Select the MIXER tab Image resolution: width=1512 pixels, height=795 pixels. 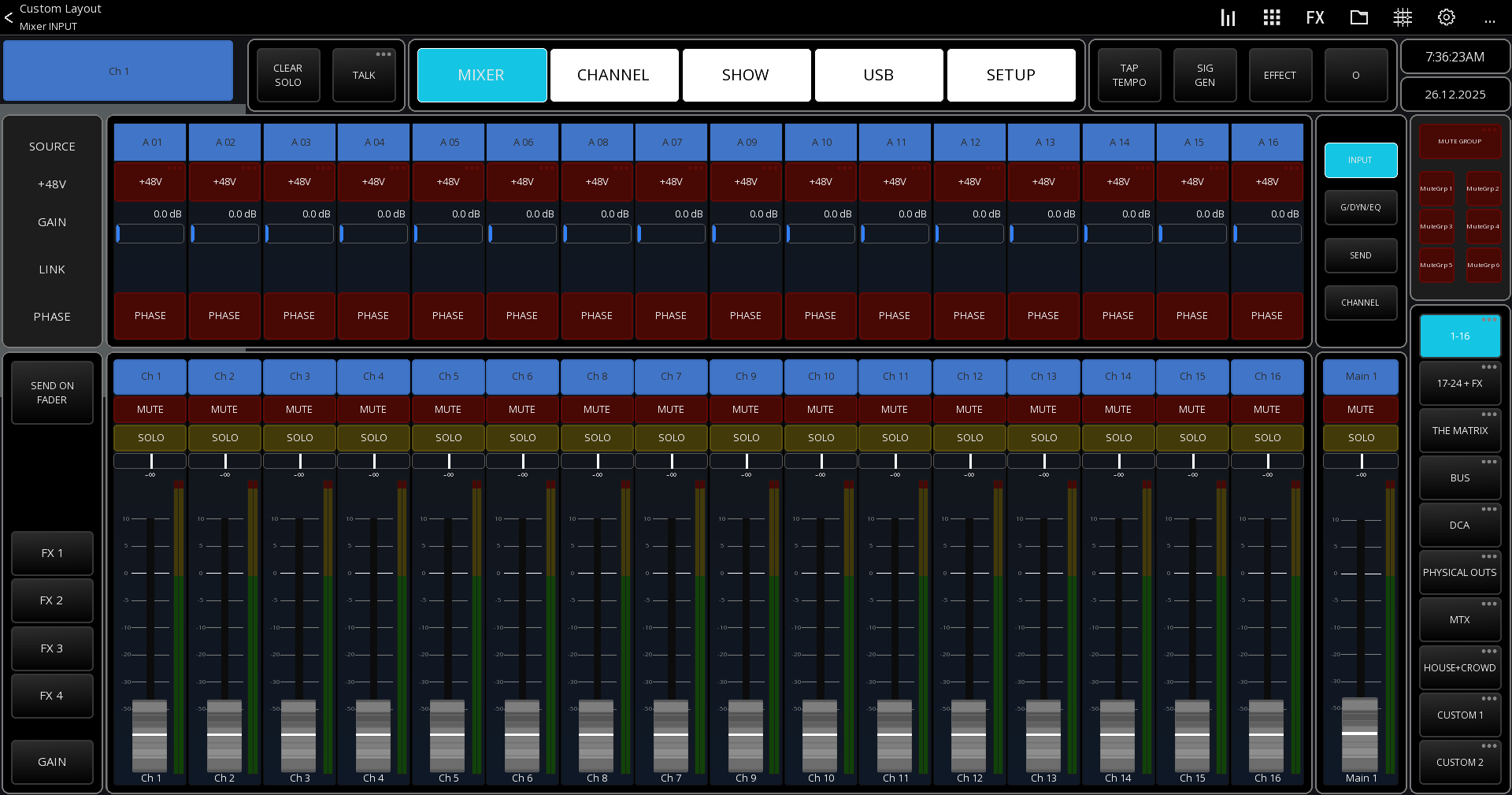(481, 75)
